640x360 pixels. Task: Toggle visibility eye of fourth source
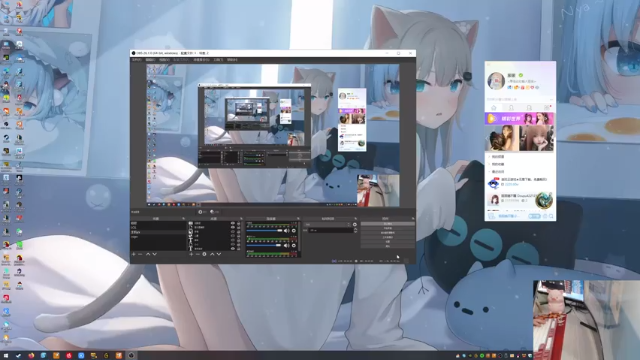(233, 236)
